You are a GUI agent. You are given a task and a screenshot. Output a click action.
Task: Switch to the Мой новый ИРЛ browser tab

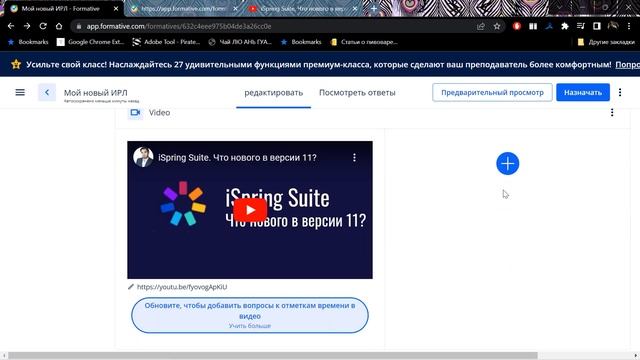(x=61, y=9)
